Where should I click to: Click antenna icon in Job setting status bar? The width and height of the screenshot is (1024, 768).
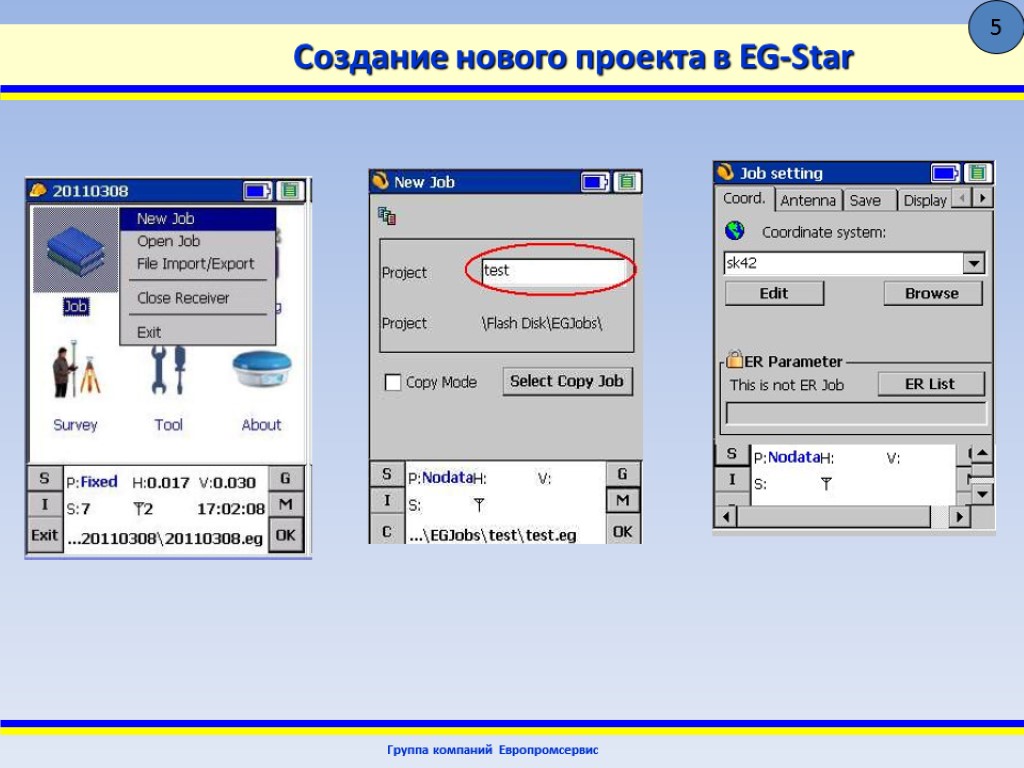pos(826,483)
